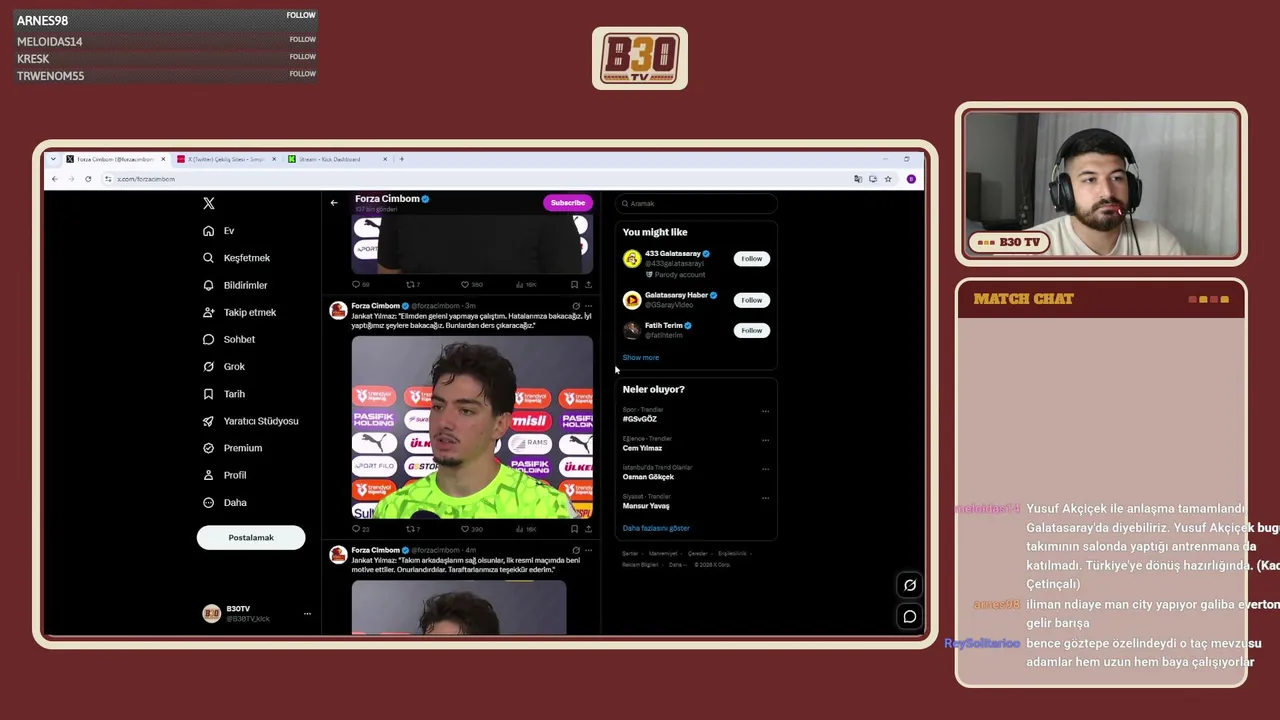This screenshot has height=720, width=1280.
Task: Open the Jankat Yılmaz interview video thumbnail
Action: pos(472,427)
